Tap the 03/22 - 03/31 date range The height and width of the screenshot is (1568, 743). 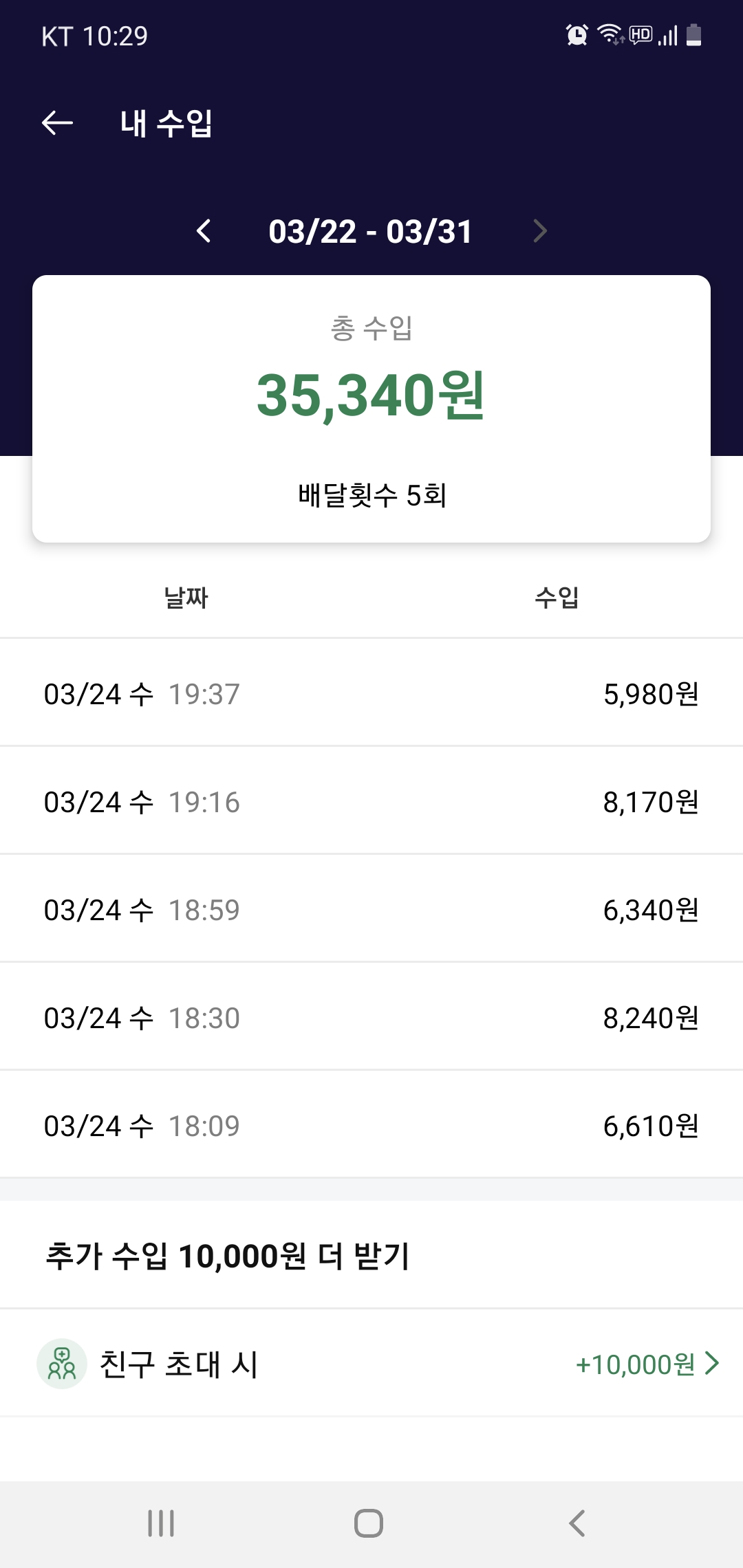pos(371,232)
